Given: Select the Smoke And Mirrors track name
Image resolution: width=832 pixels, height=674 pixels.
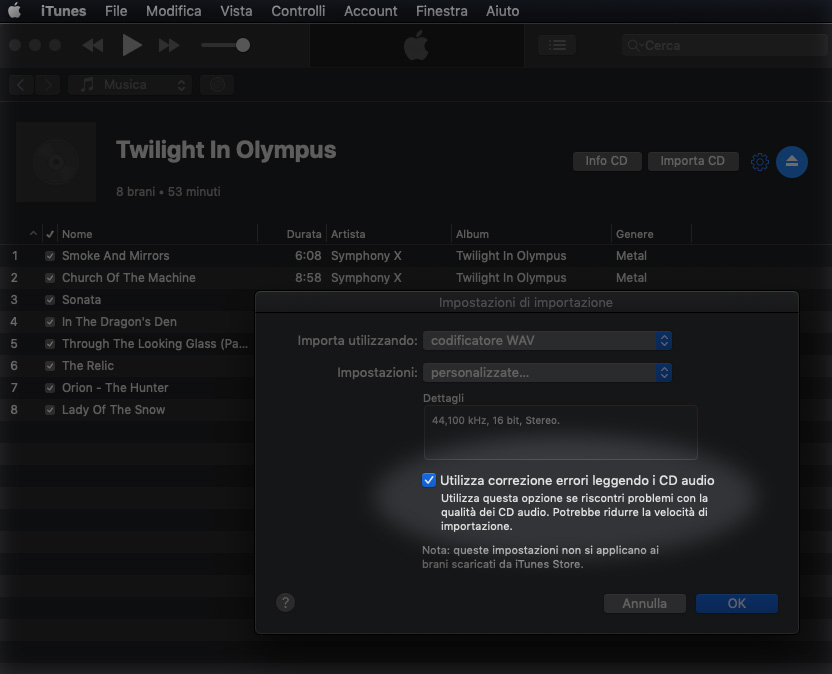Looking at the screenshot, I should 116,256.
